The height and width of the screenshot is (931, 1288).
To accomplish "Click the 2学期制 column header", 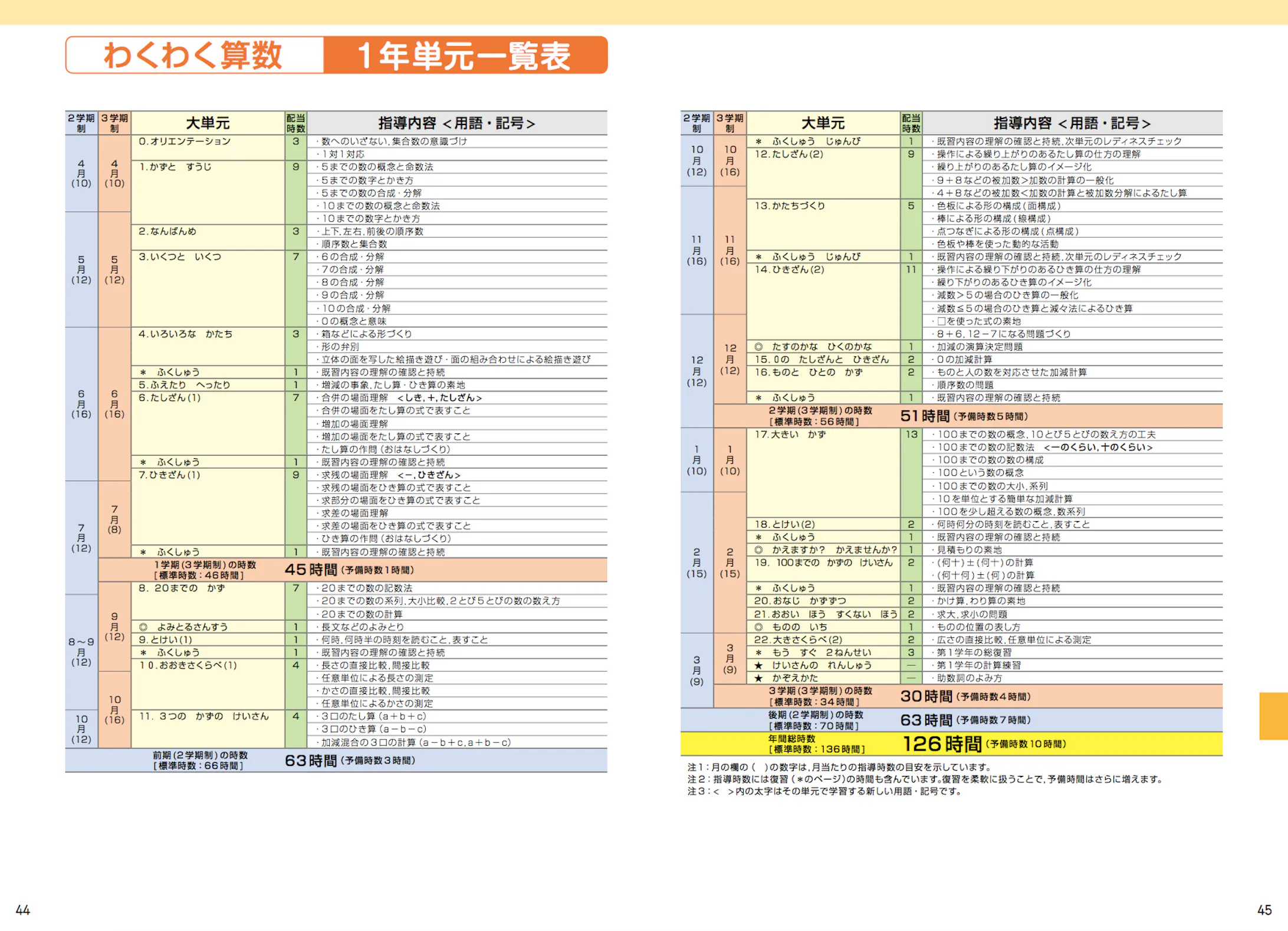I will (x=81, y=122).
